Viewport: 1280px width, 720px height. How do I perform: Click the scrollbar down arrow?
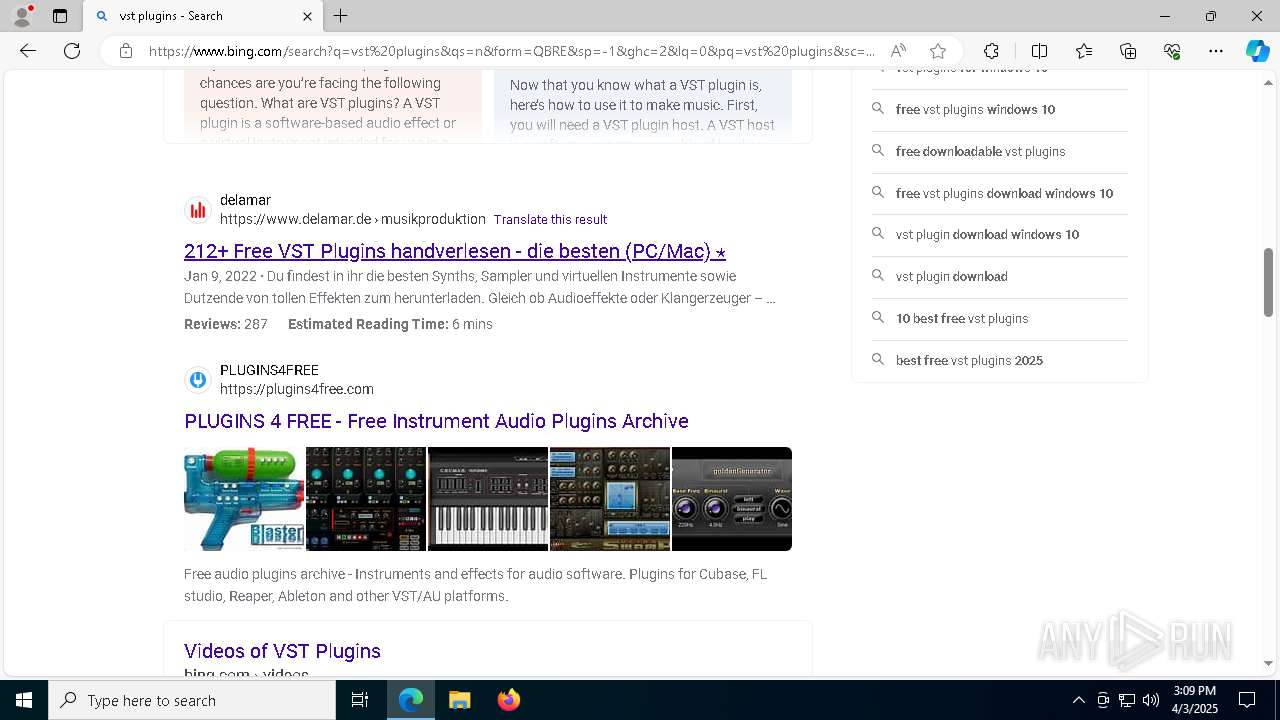click(1269, 663)
